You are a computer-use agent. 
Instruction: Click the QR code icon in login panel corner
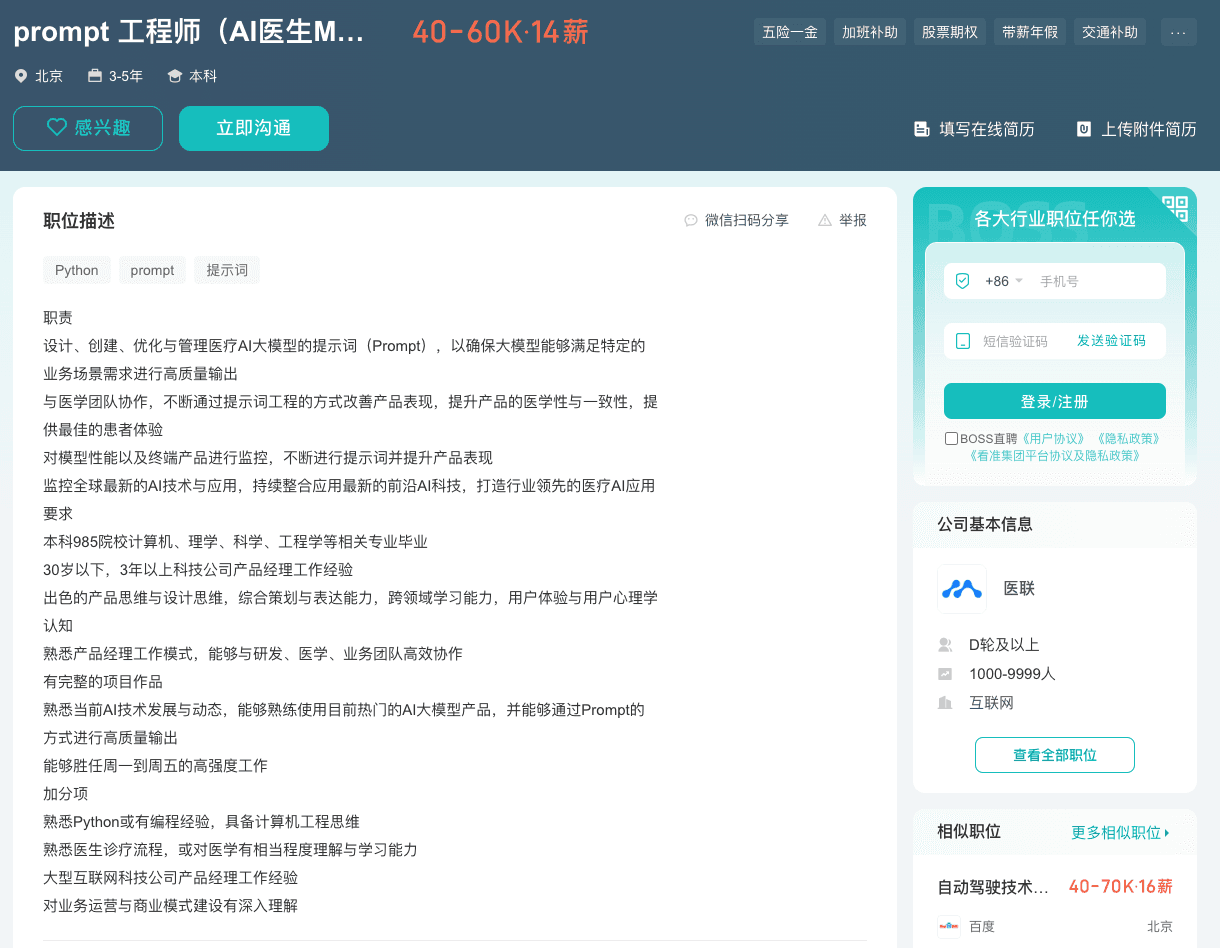(1173, 209)
